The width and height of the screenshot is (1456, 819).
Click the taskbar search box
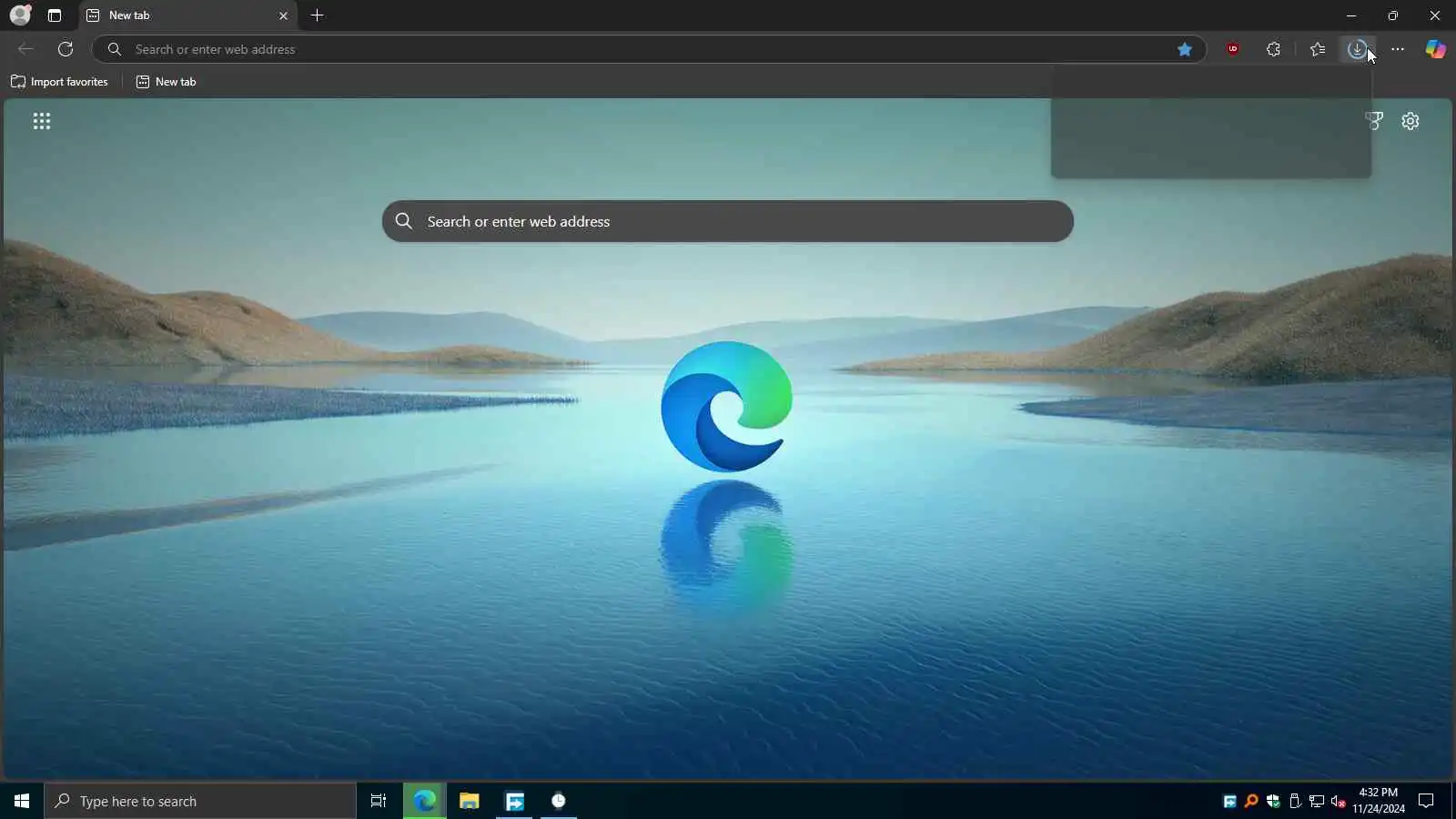(200, 801)
